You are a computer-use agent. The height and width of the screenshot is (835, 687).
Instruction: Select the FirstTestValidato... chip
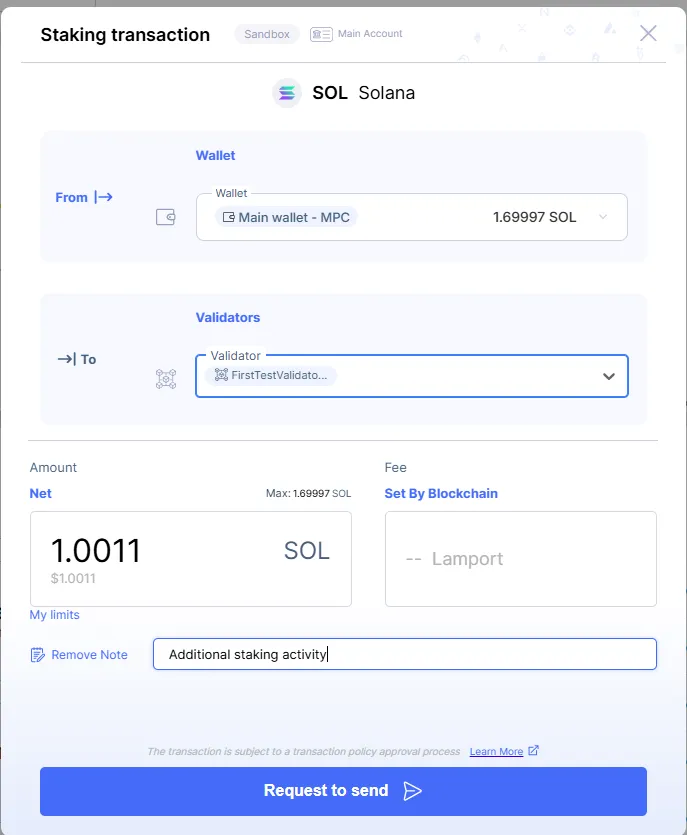[271, 375]
